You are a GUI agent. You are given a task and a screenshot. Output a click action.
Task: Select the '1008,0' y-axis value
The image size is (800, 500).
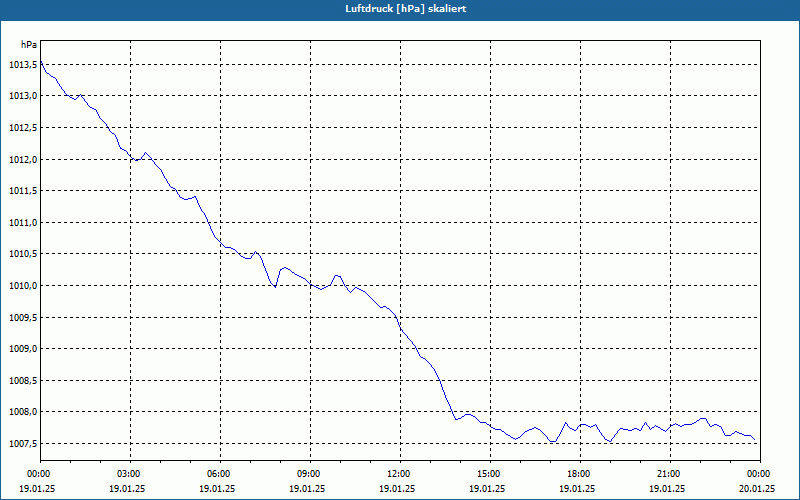(23, 412)
